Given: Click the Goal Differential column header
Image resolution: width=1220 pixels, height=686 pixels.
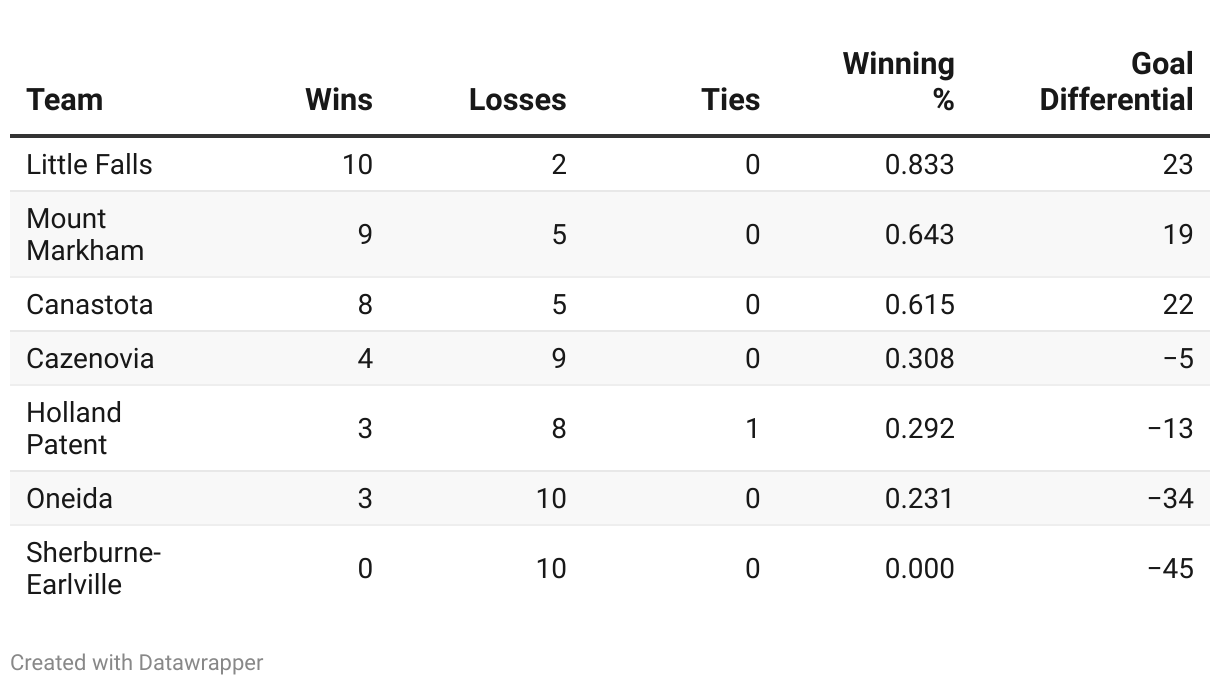Looking at the screenshot, I should pyautogui.click(x=1116, y=82).
